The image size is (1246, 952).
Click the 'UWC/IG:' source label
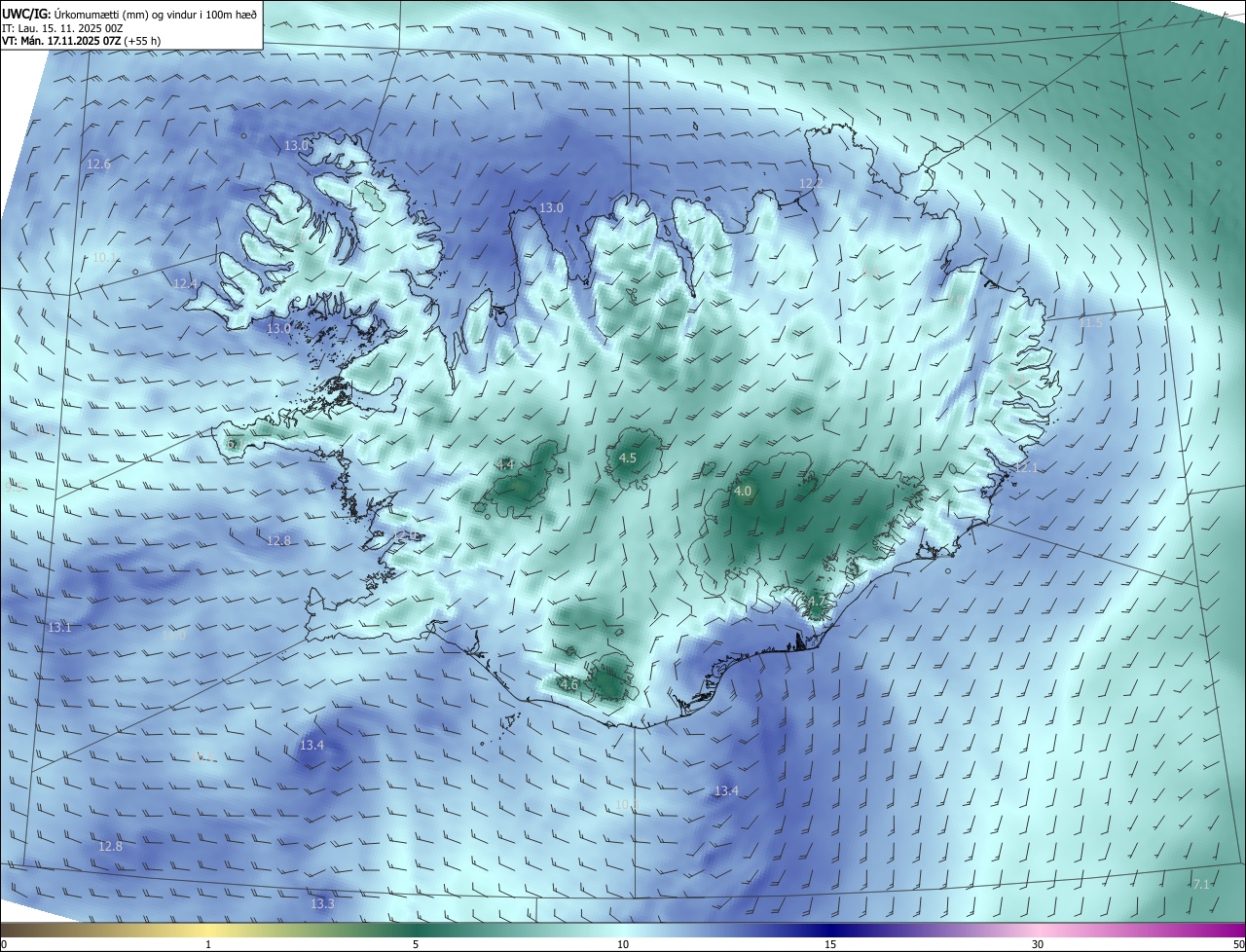click(x=26, y=14)
